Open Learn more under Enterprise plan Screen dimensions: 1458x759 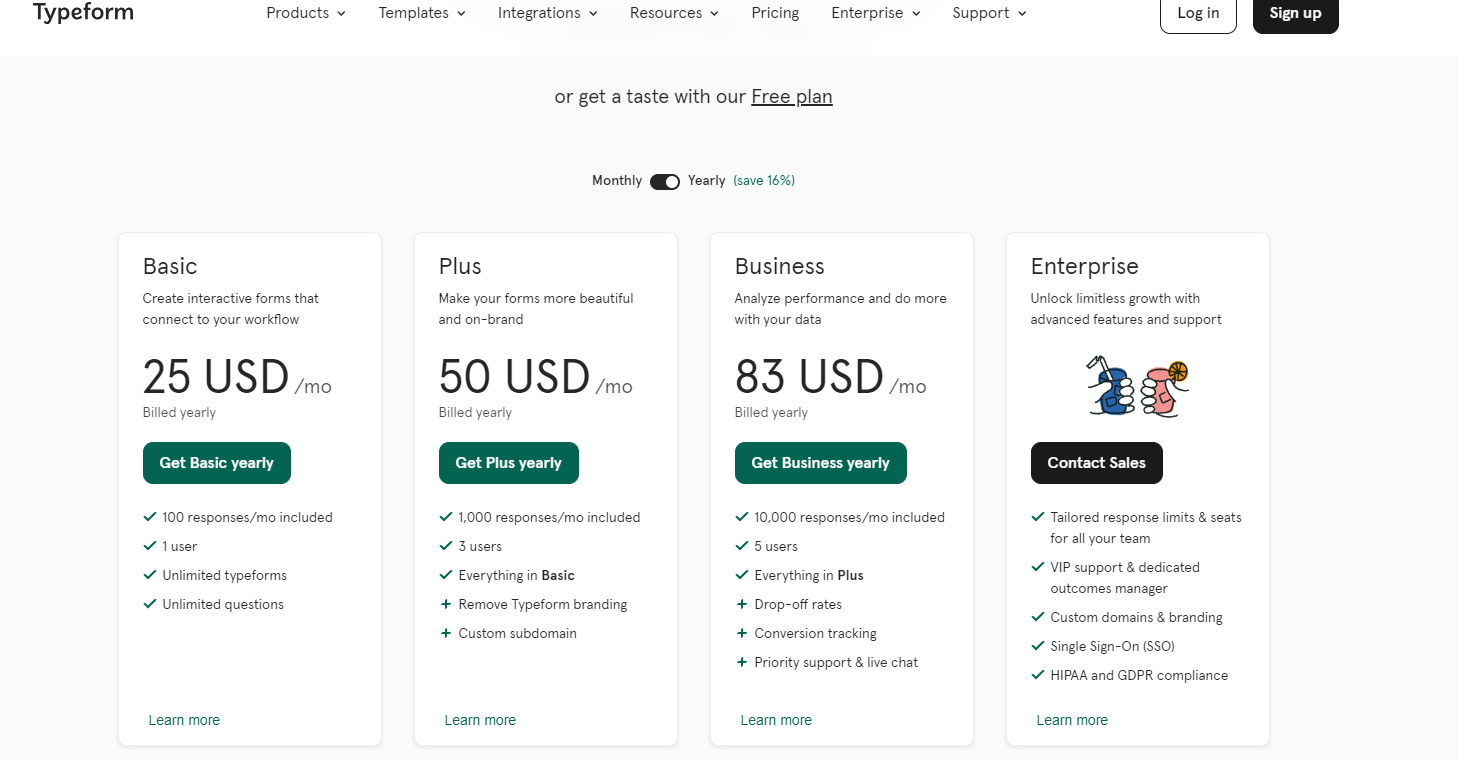[x=1072, y=720]
